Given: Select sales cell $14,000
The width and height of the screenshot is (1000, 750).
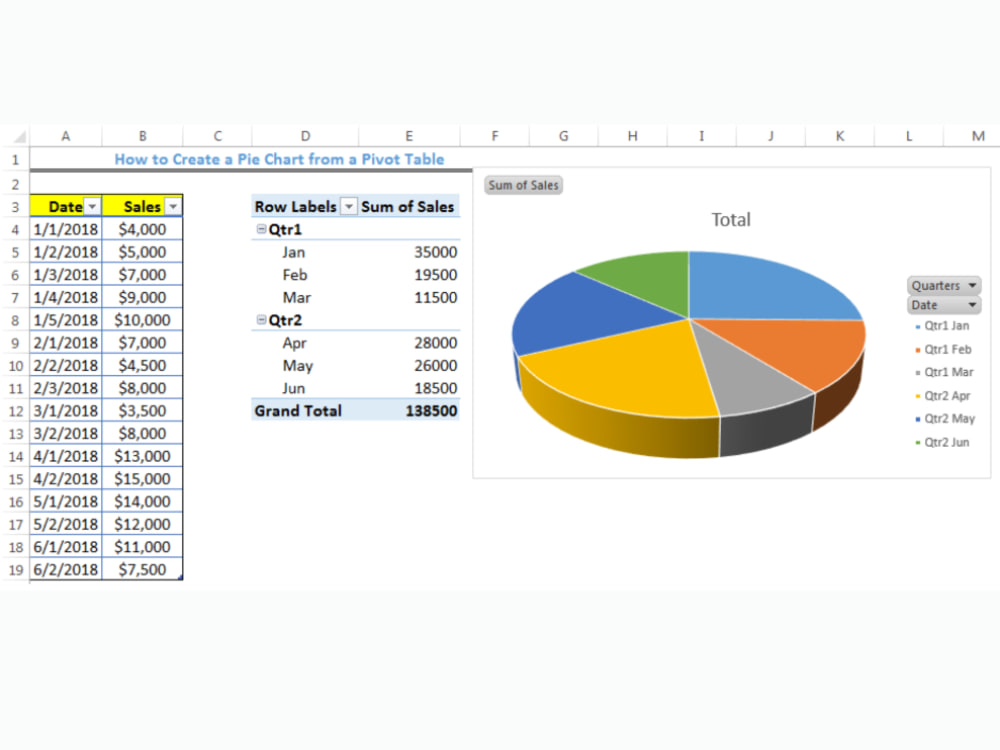Looking at the screenshot, I should [142, 501].
